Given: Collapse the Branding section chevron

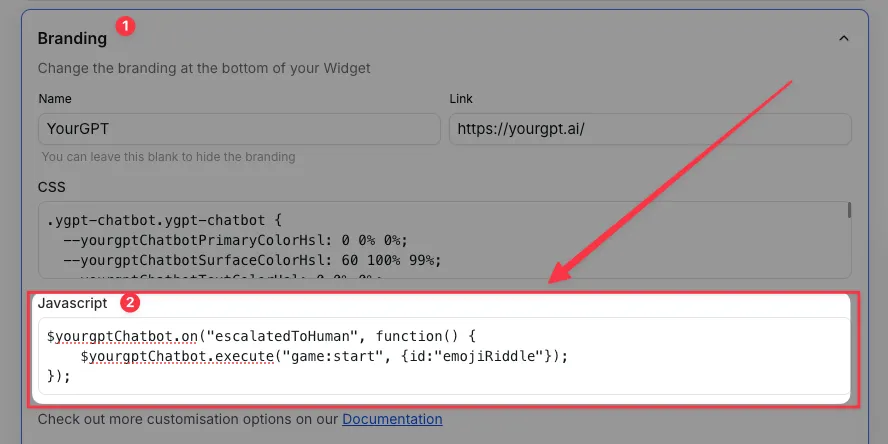Looking at the screenshot, I should (x=843, y=38).
